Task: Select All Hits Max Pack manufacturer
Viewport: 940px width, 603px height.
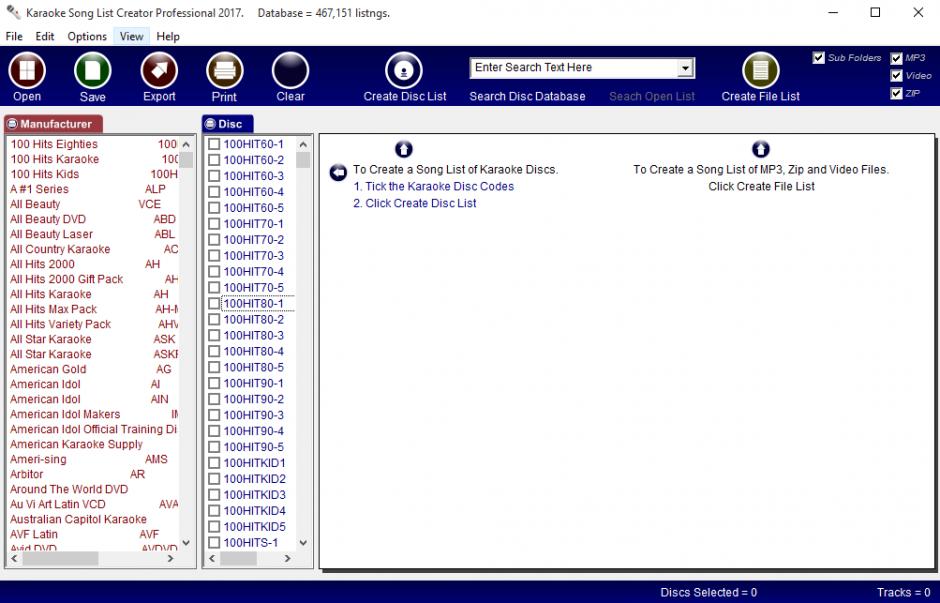Action: (x=94, y=309)
